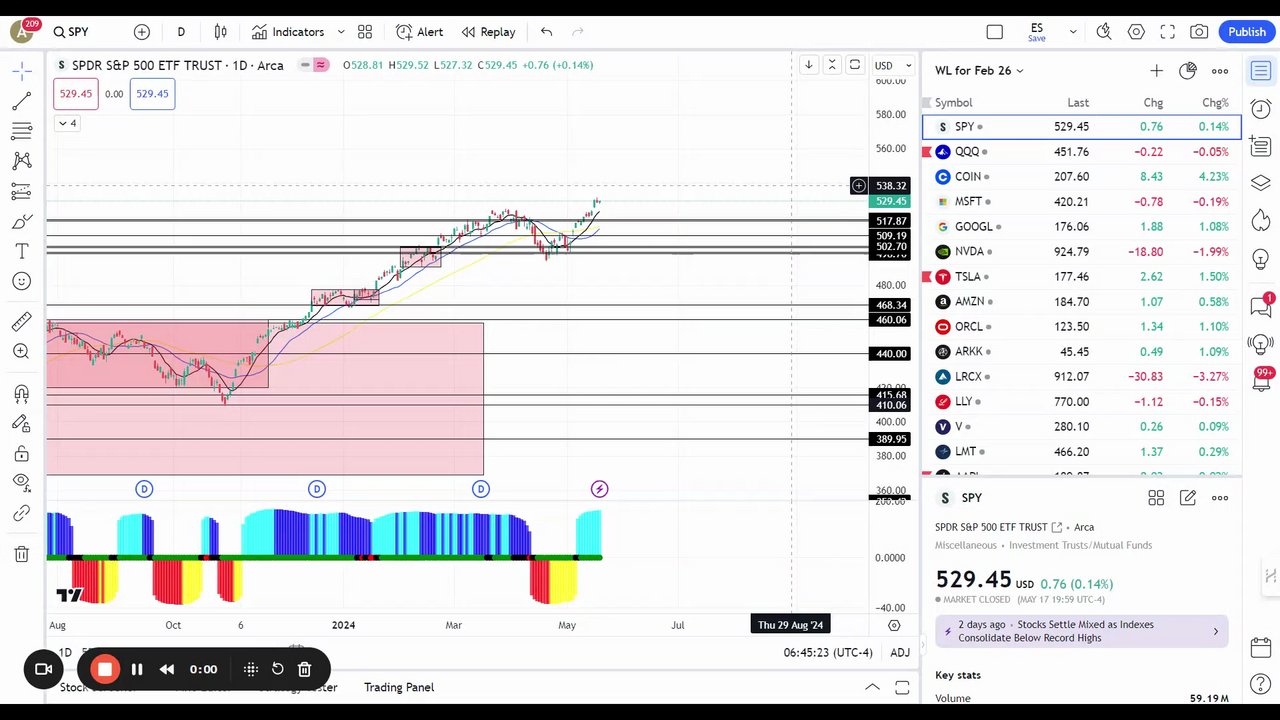Open chart settings gear icon

tap(1136, 32)
